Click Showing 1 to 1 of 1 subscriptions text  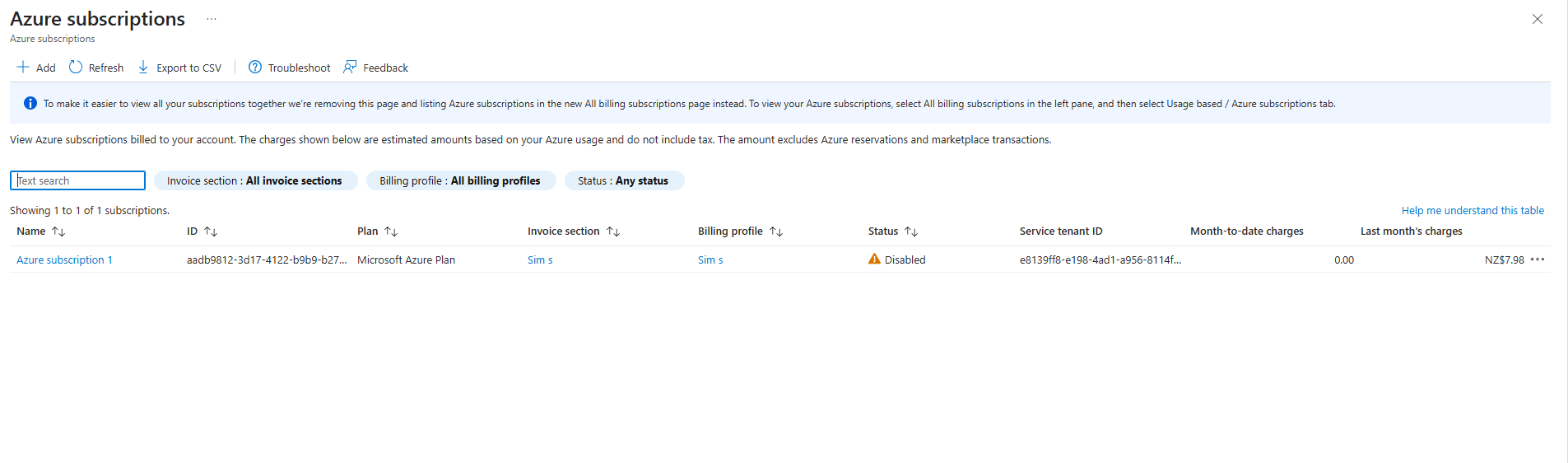point(90,210)
